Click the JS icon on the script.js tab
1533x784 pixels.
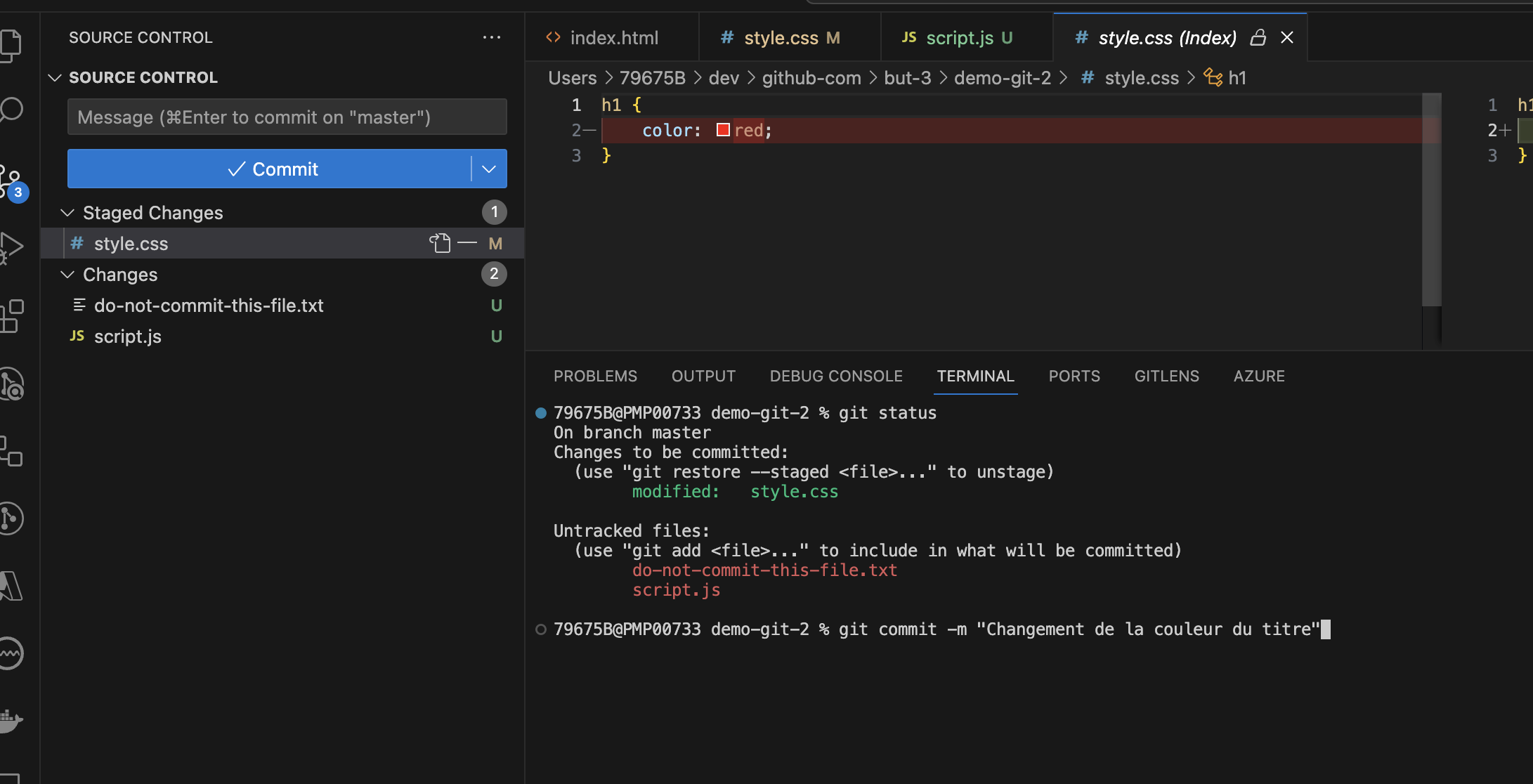coord(909,37)
